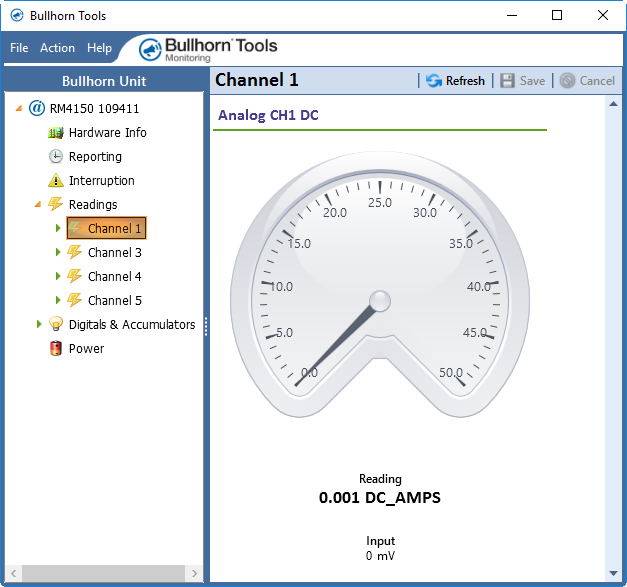The height and width of the screenshot is (587, 627).
Task: Refresh the Channel 1 readings
Action: [x=455, y=81]
